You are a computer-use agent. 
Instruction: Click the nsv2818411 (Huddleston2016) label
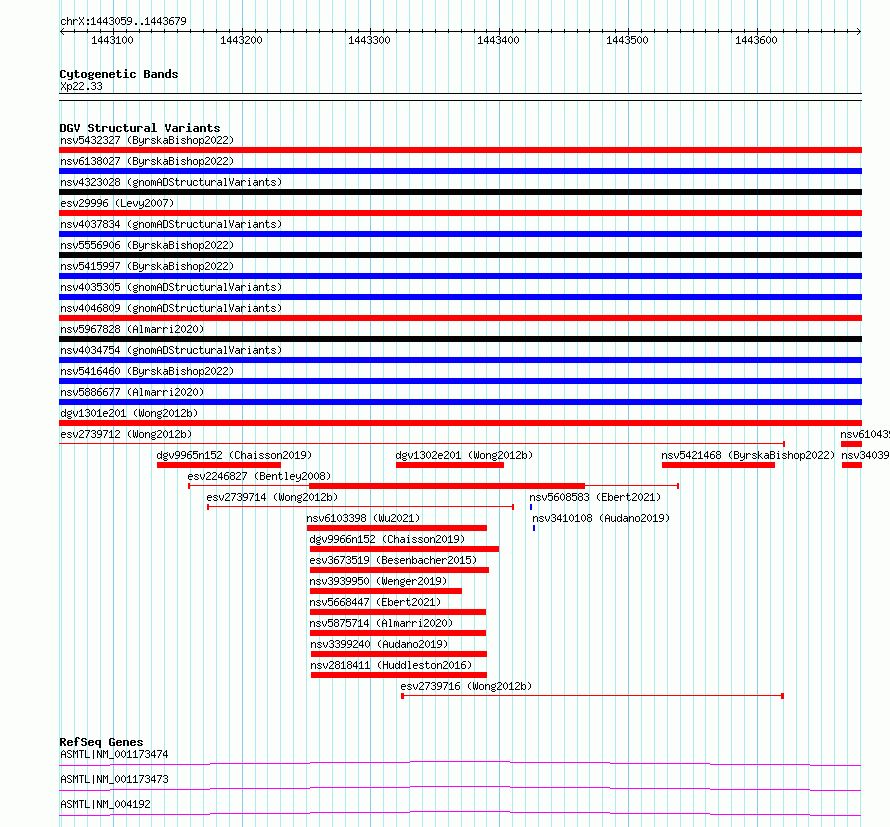[391, 665]
